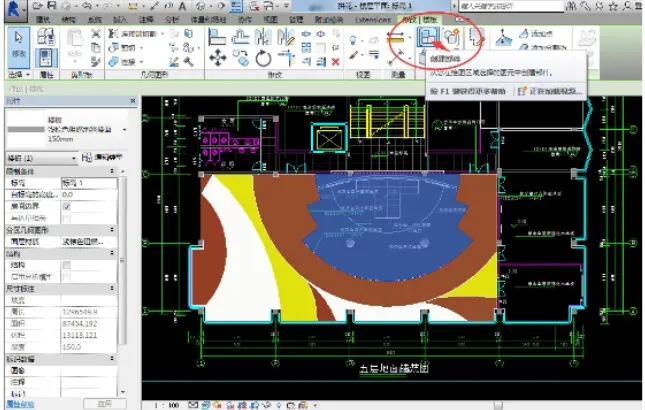The height and width of the screenshot is (410, 645).
Task: Open the Revit application menu button
Action: coord(14,9)
